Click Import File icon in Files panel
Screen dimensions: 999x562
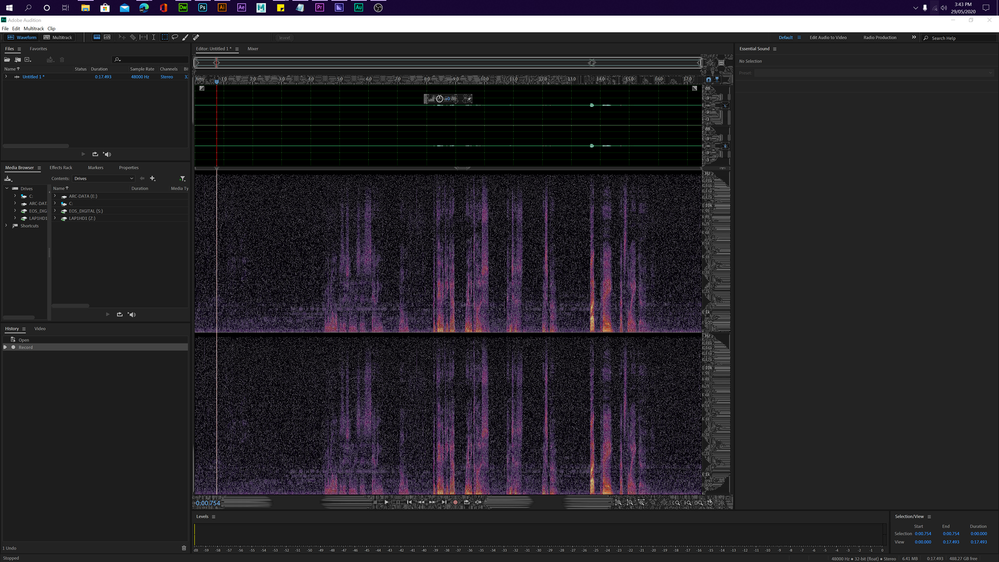pos(18,60)
